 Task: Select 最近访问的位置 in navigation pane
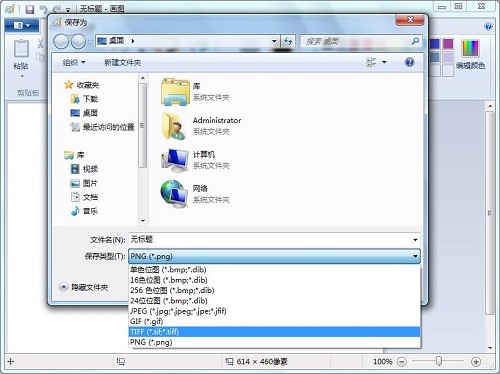click(x=102, y=127)
